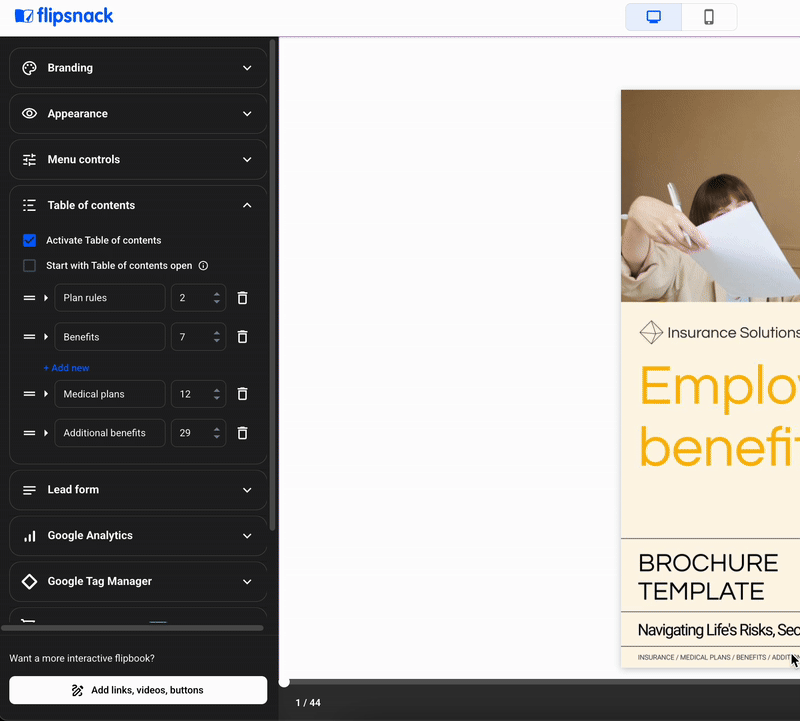Delete the Medical plans entry
Screen dimensions: 800x721
pos(242,394)
